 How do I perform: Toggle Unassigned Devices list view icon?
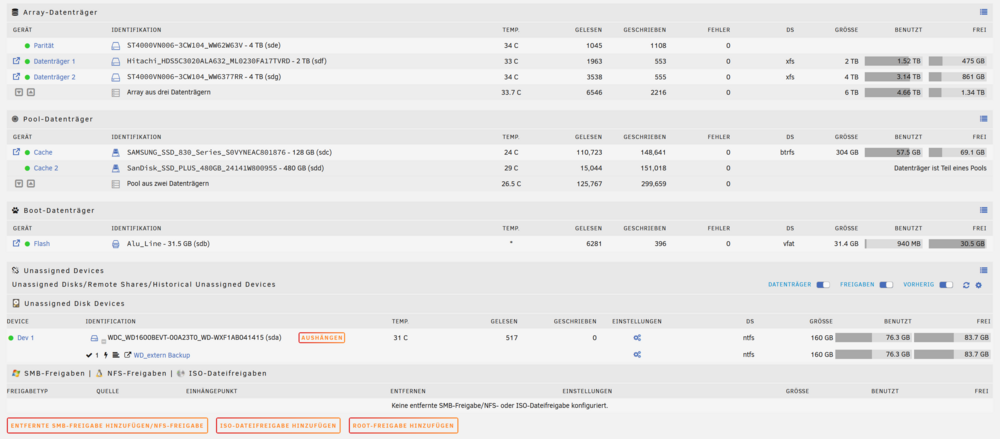(983, 270)
